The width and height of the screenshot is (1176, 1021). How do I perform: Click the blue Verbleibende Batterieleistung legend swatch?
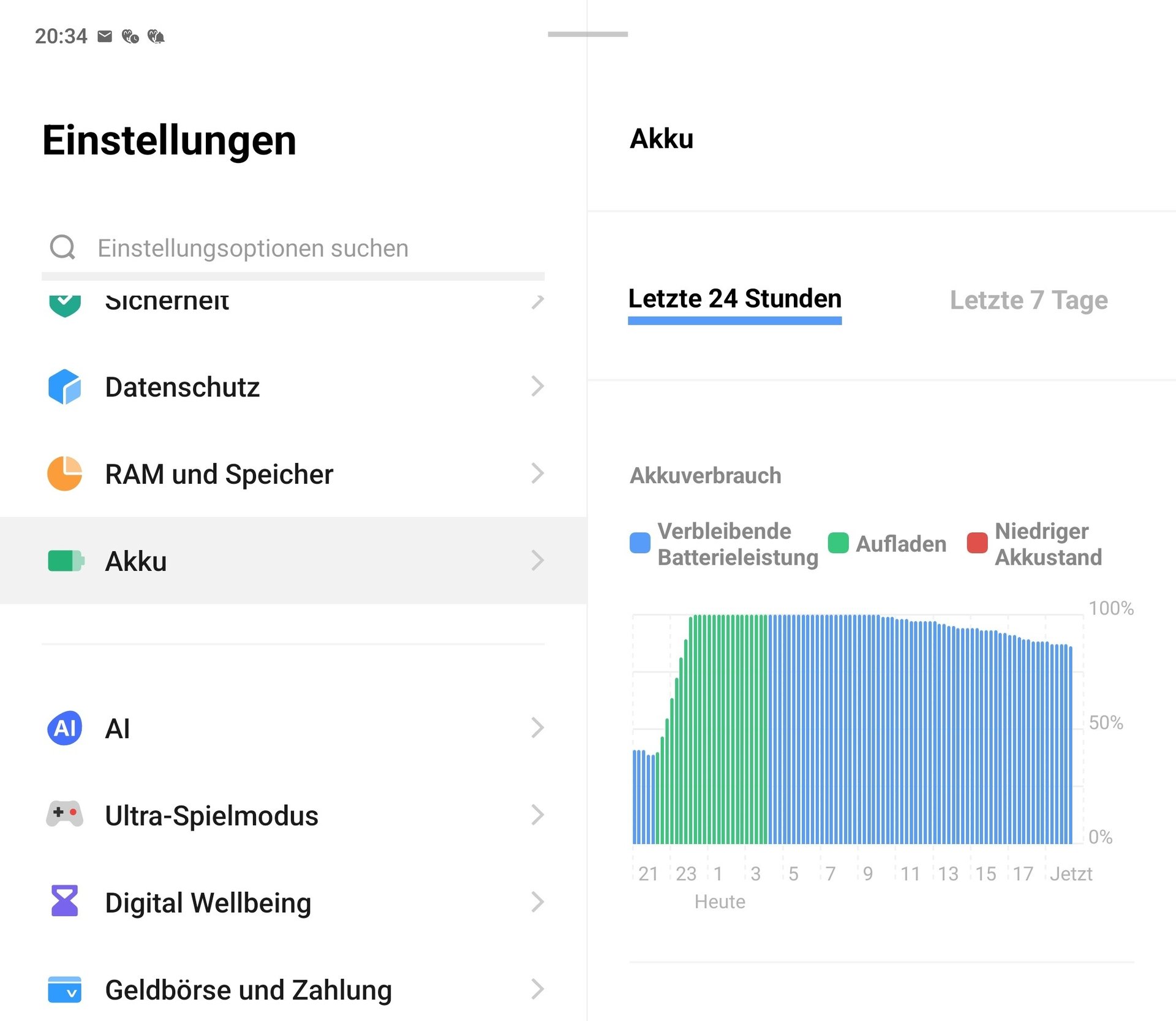click(x=640, y=543)
